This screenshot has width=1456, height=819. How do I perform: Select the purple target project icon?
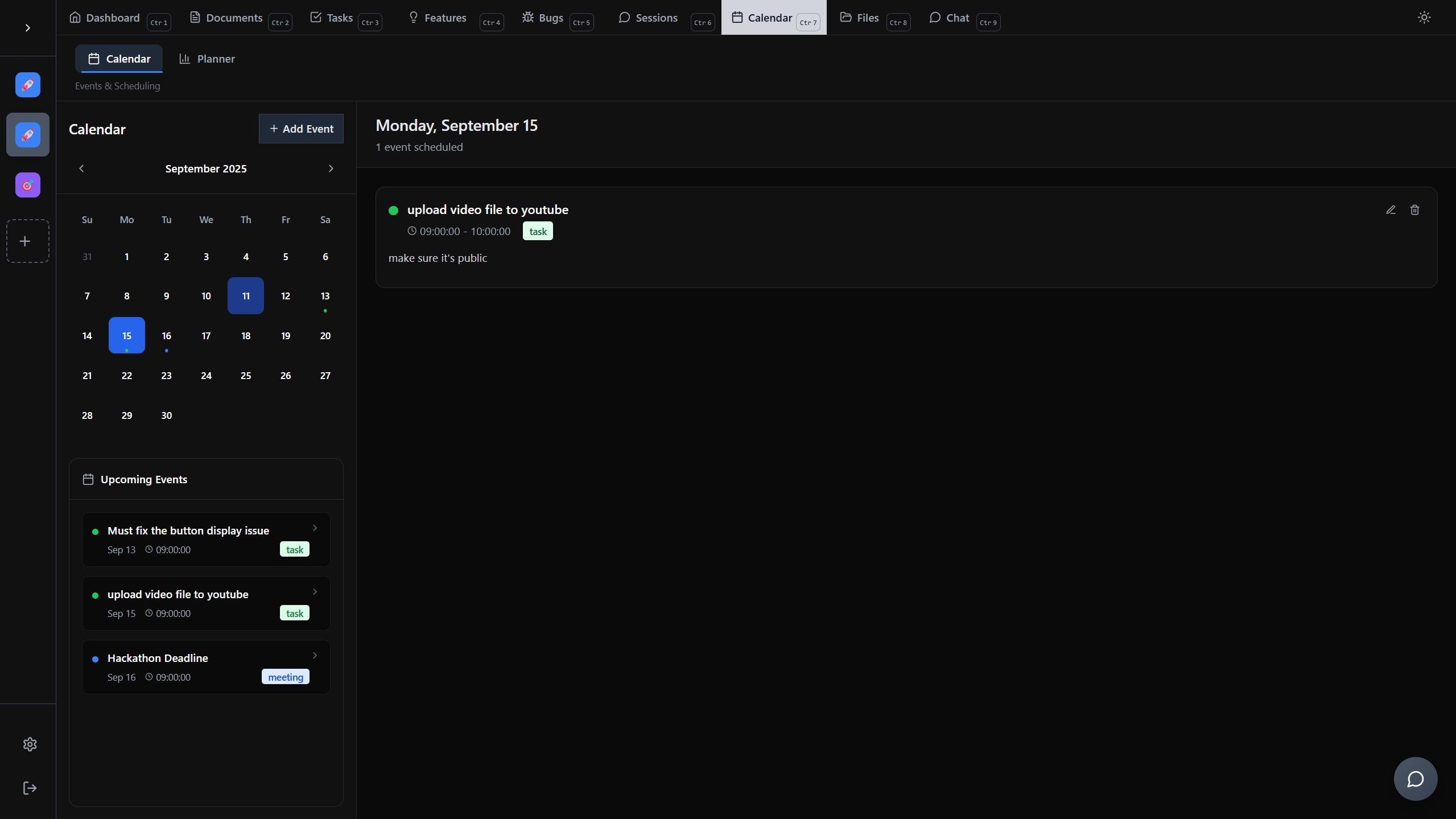(x=28, y=185)
